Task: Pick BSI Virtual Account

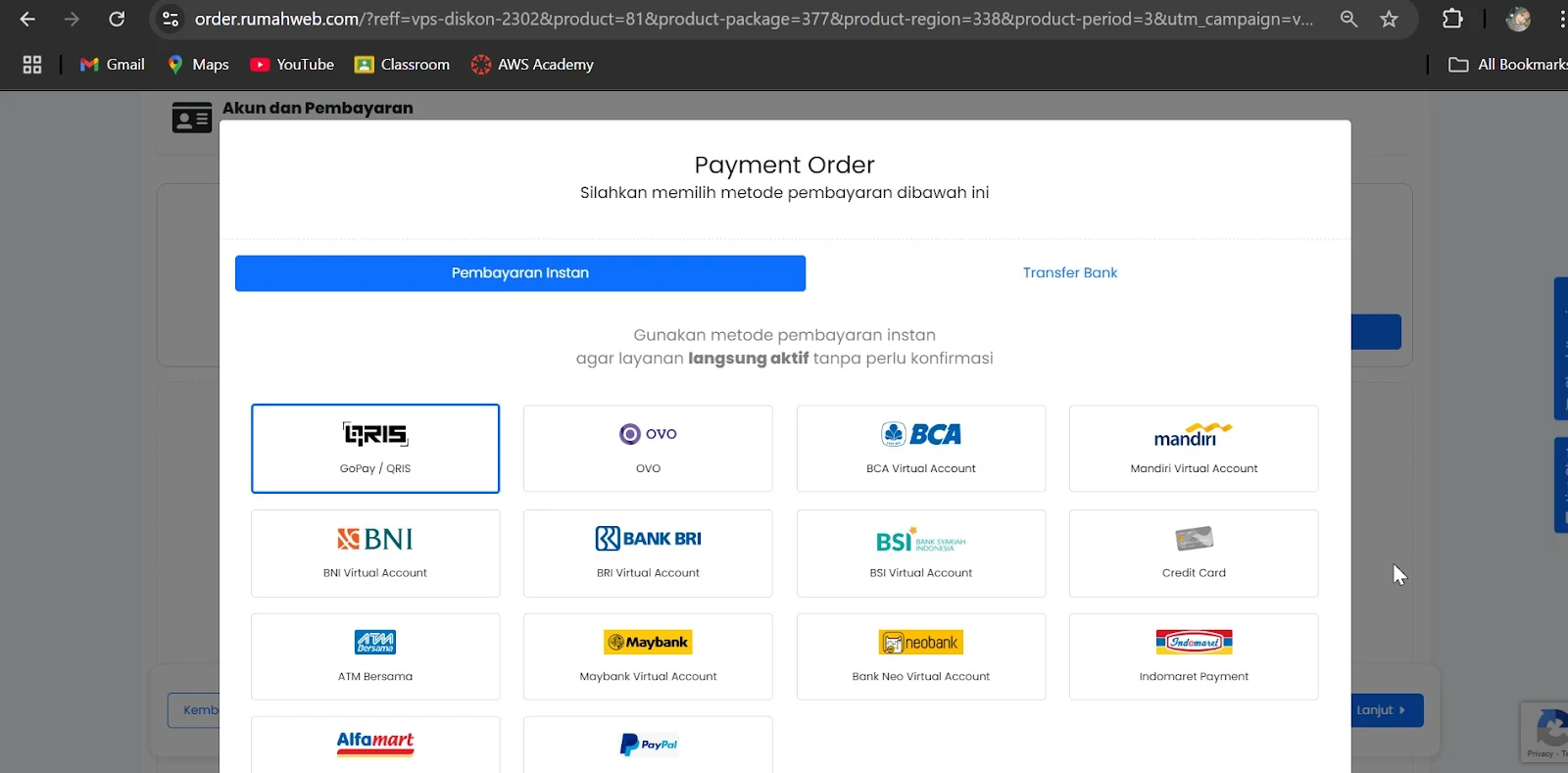Action: (x=921, y=554)
